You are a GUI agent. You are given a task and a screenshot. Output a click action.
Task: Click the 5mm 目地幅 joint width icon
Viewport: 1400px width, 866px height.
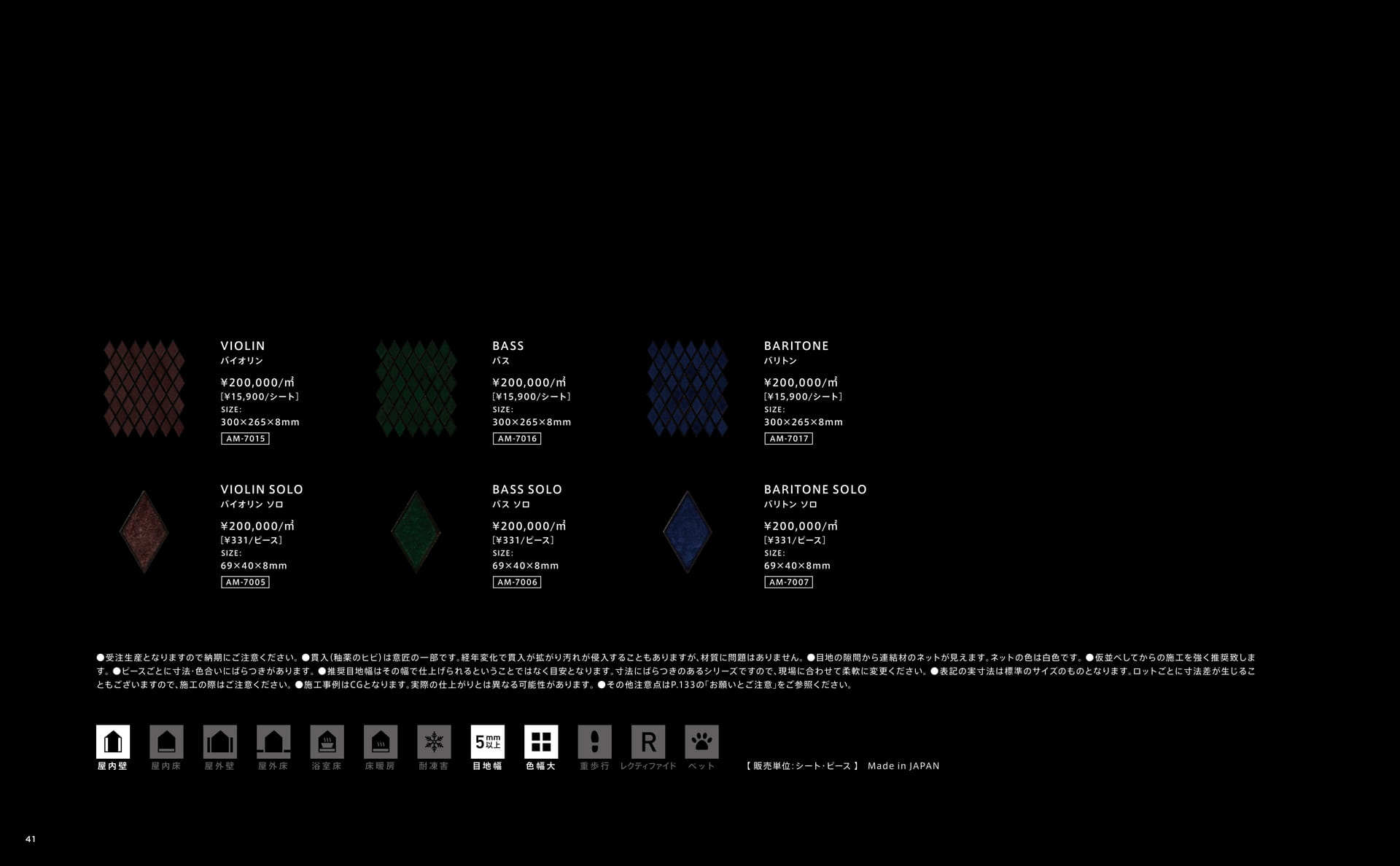(488, 741)
